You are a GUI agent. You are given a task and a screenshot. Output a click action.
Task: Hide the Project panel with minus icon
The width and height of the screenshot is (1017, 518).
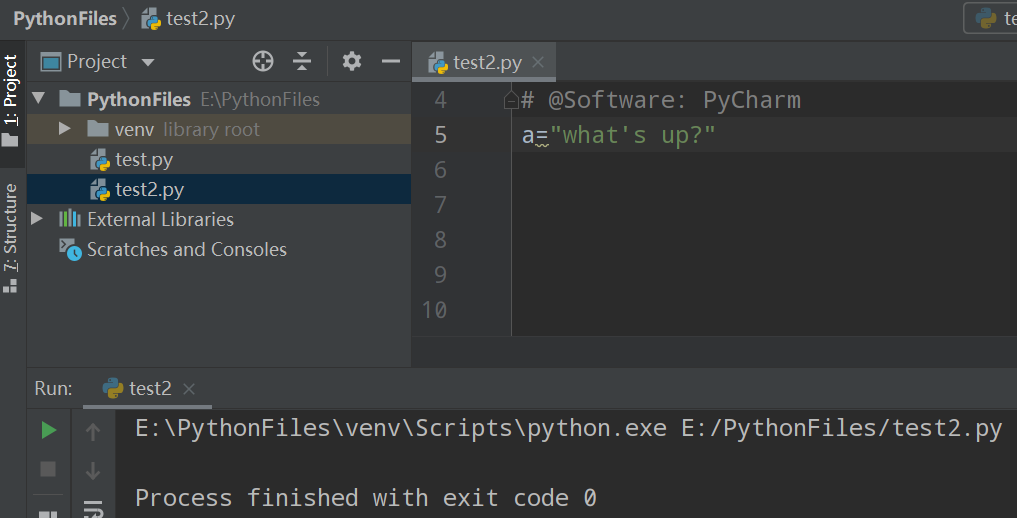tap(390, 62)
